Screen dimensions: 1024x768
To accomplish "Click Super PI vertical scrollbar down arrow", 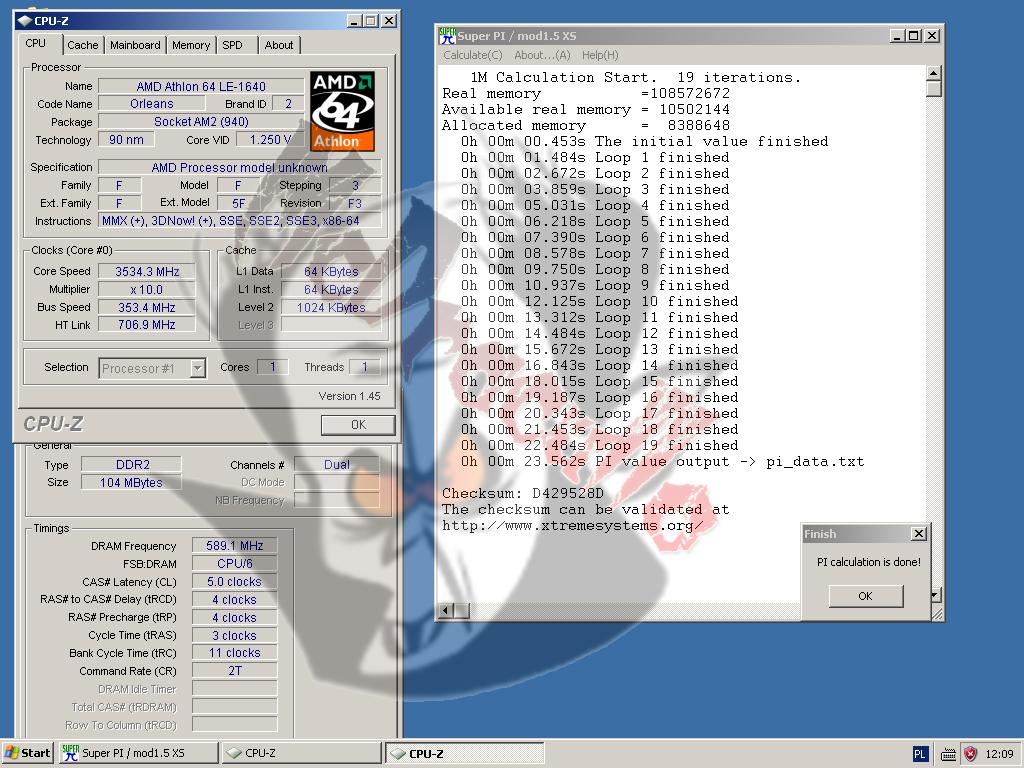I will 934,595.
